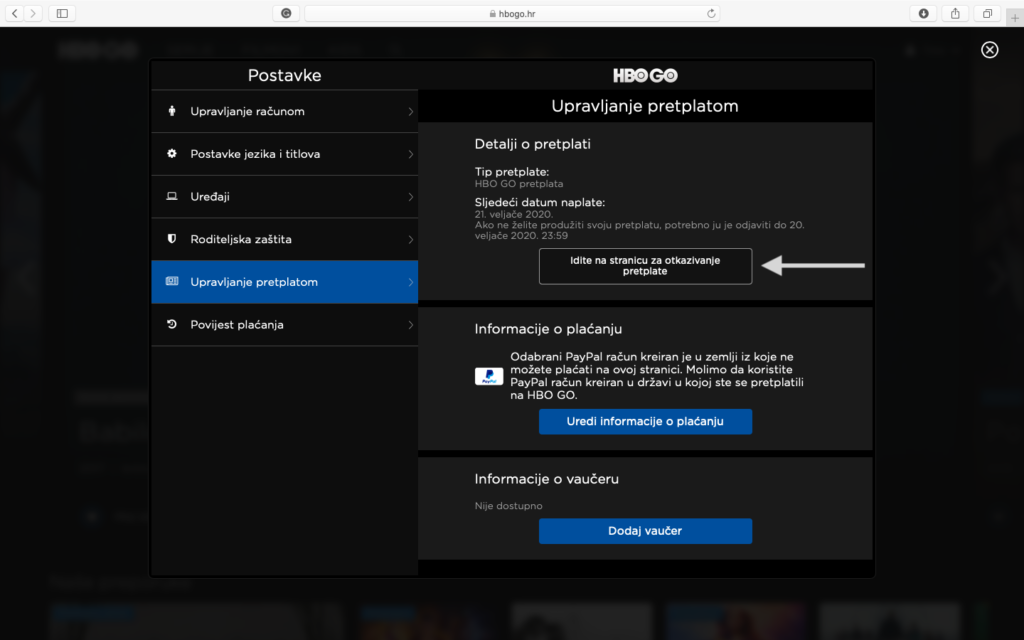
Task: Click the gear icon for Postavke jezika i titlova
Action: (171, 154)
